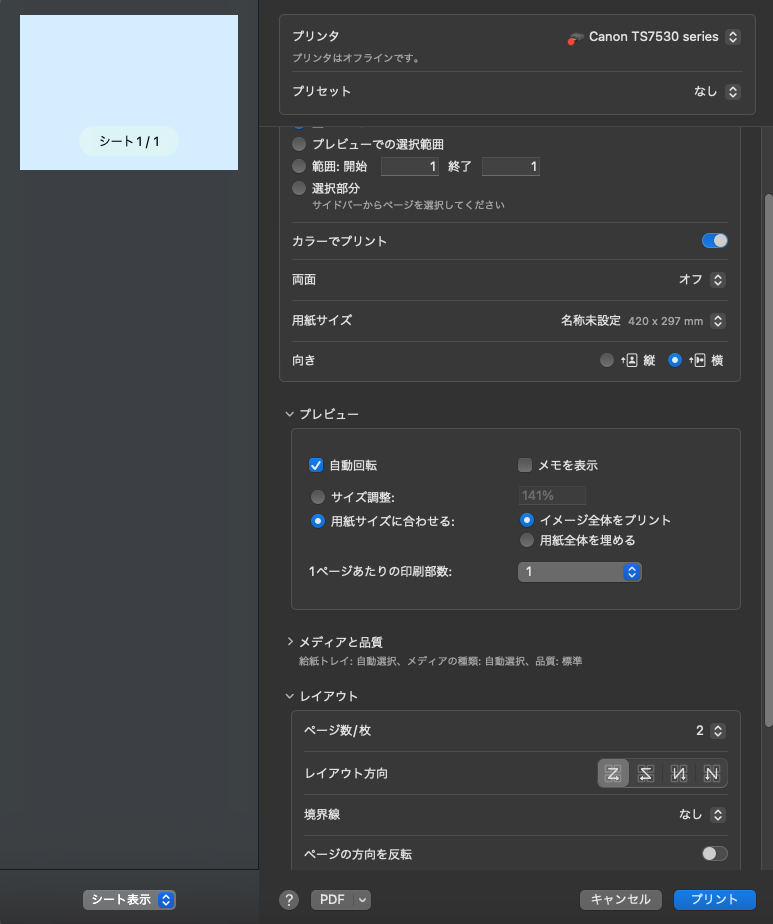Select the 用紙サイズに合わせる radio button
The image size is (773, 924).
click(x=318, y=521)
